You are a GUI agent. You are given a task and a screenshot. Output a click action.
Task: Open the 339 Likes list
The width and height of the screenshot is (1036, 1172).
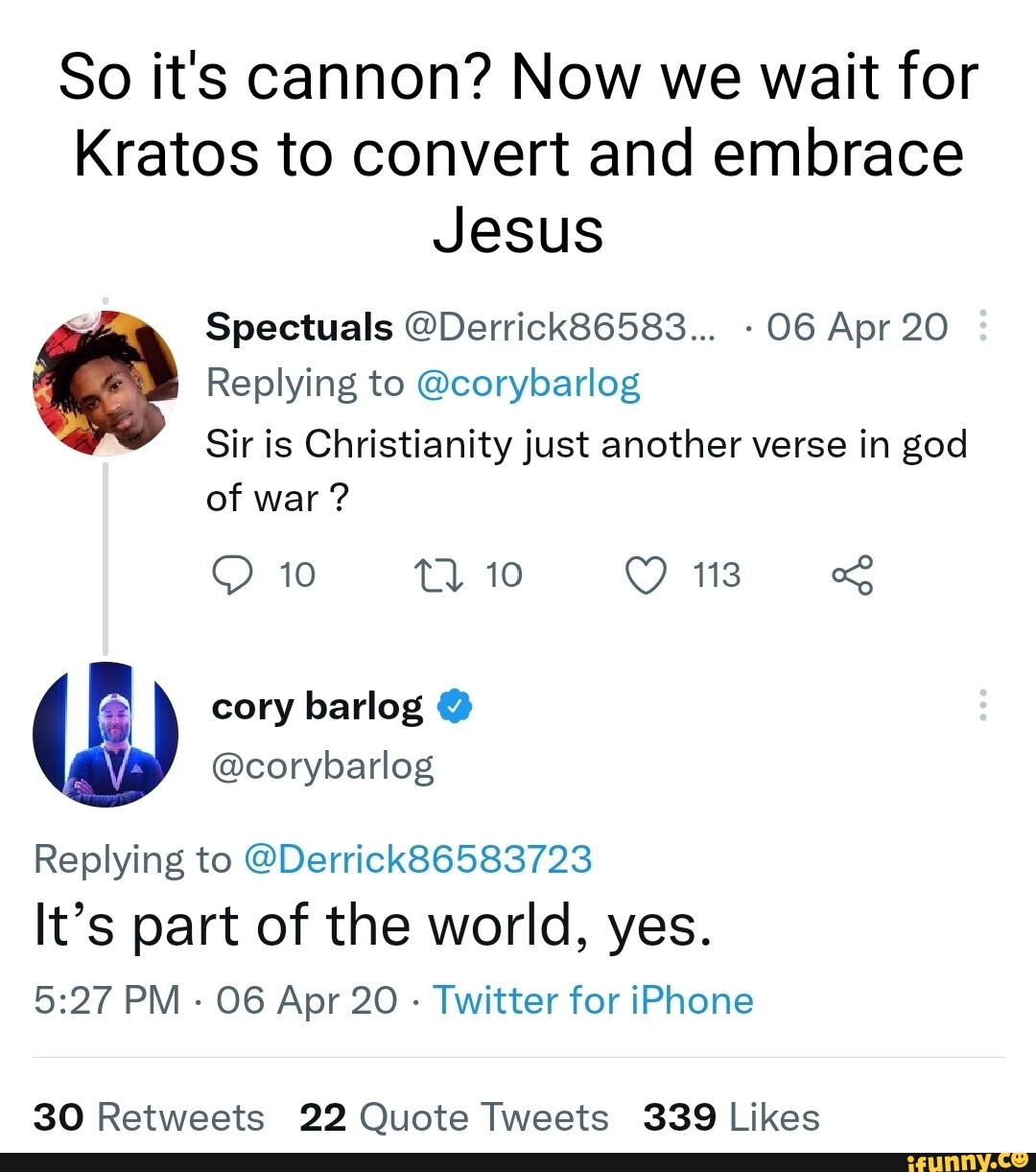pos(731,1115)
